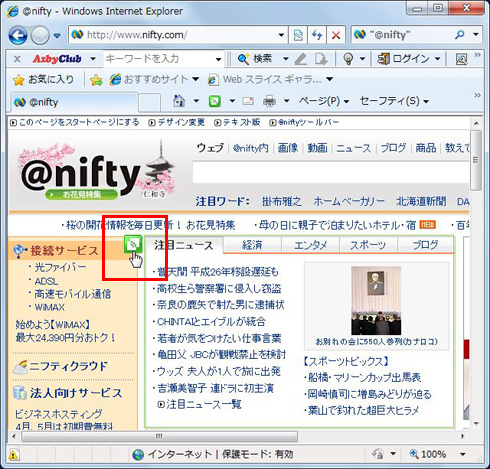Open the ページ(P) menu dropdown

(x=324, y=101)
